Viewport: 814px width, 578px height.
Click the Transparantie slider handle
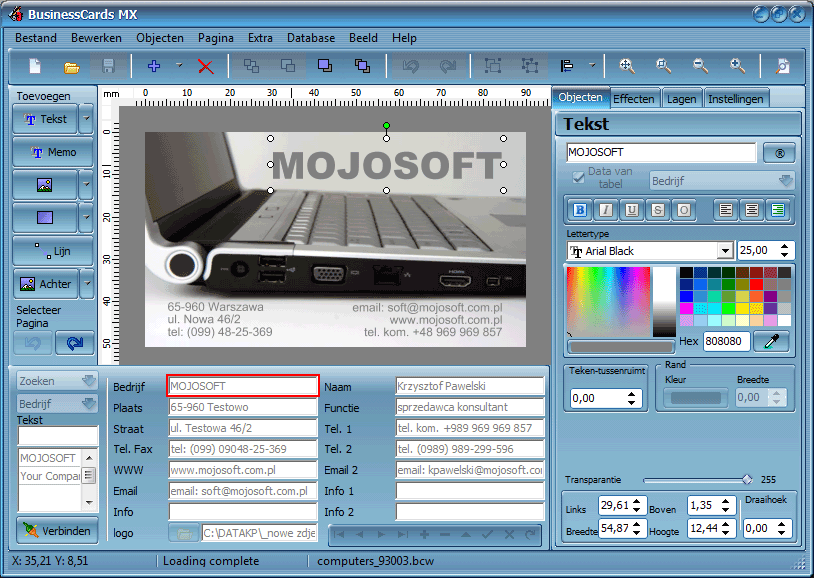(x=747, y=480)
